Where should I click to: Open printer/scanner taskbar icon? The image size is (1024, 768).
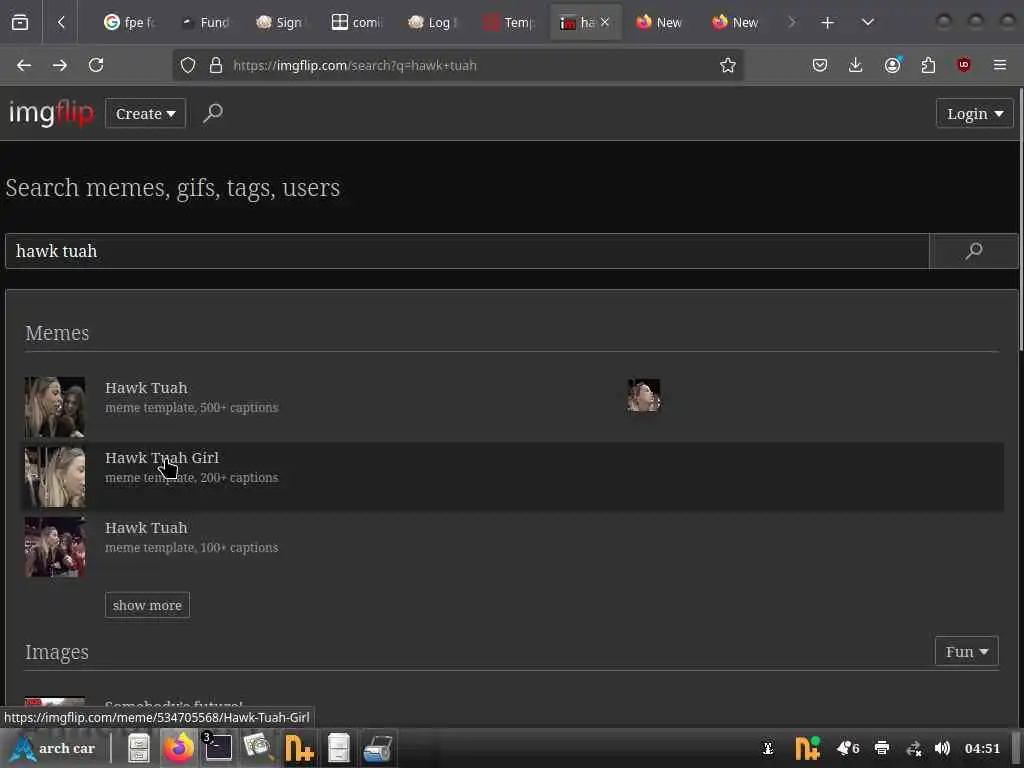tap(377, 748)
